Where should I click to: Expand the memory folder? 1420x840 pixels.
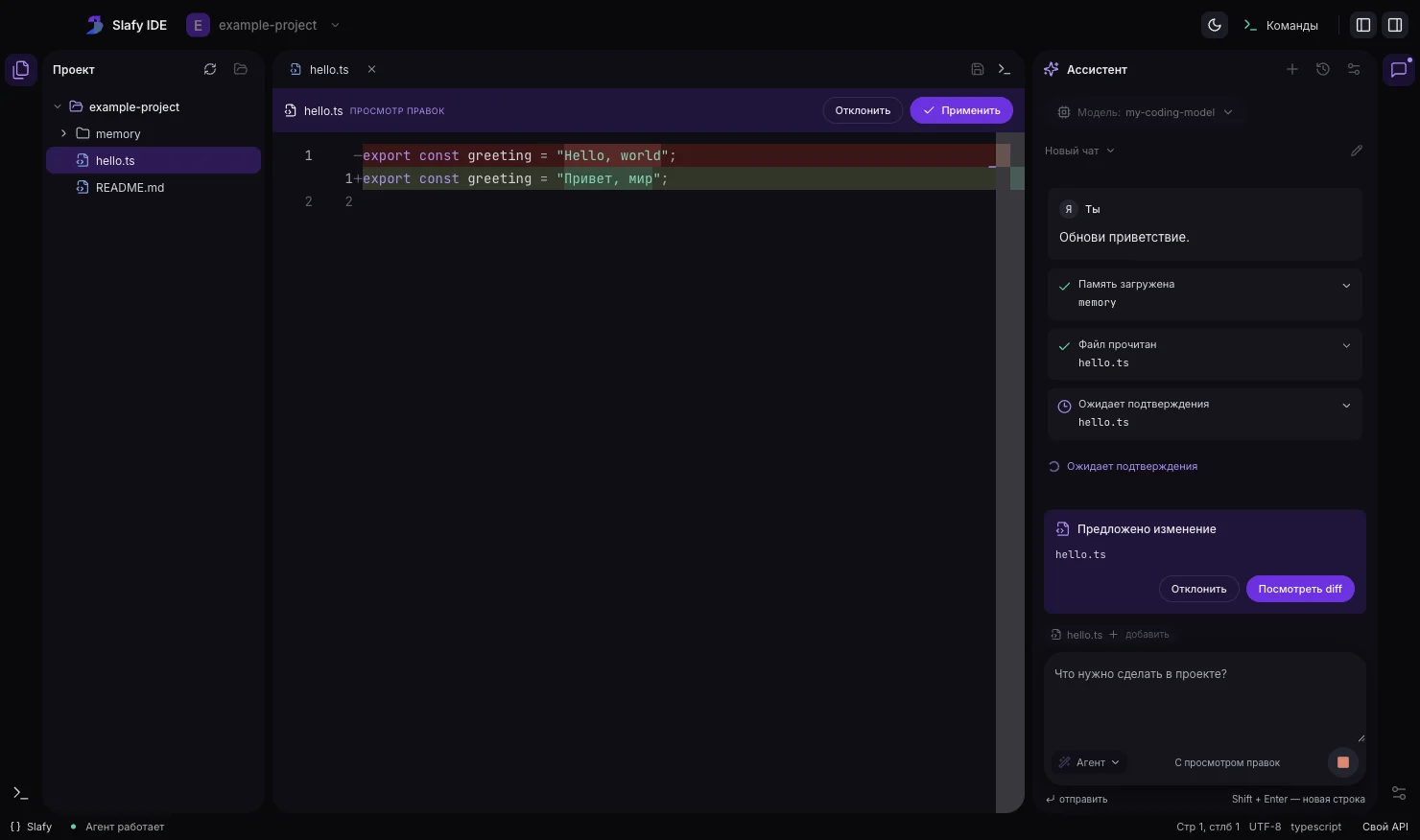(x=63, y=133)
